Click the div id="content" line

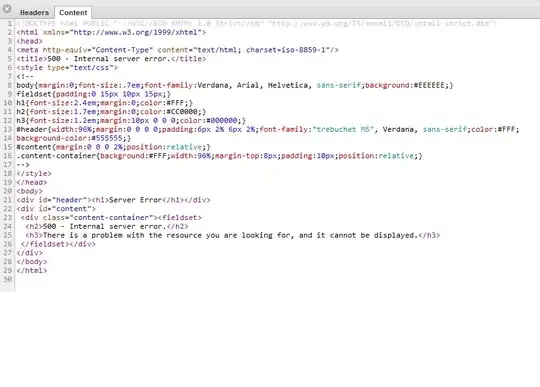[56, 209]
